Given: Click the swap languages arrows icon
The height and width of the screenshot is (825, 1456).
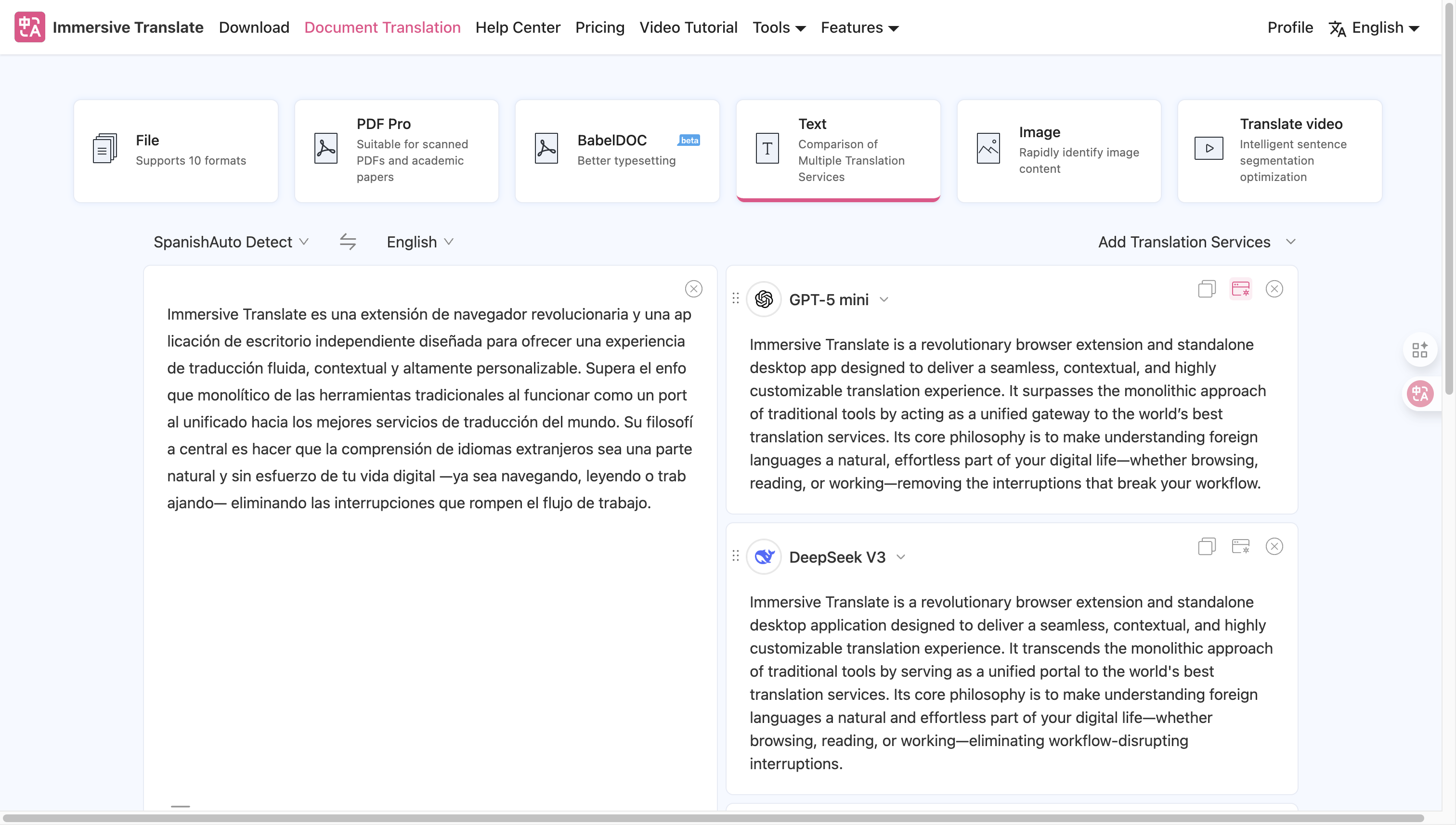Looking at the screenshot, I should 348,242.
